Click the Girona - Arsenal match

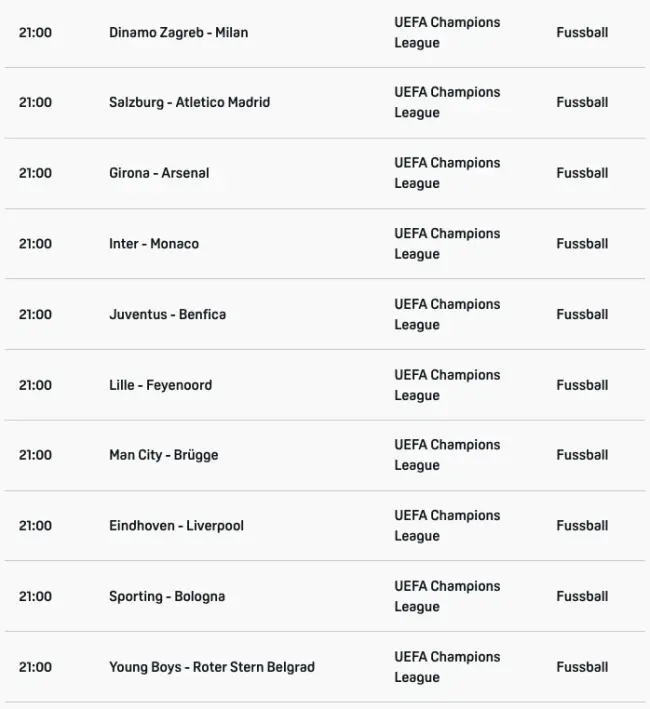(159, 173)
